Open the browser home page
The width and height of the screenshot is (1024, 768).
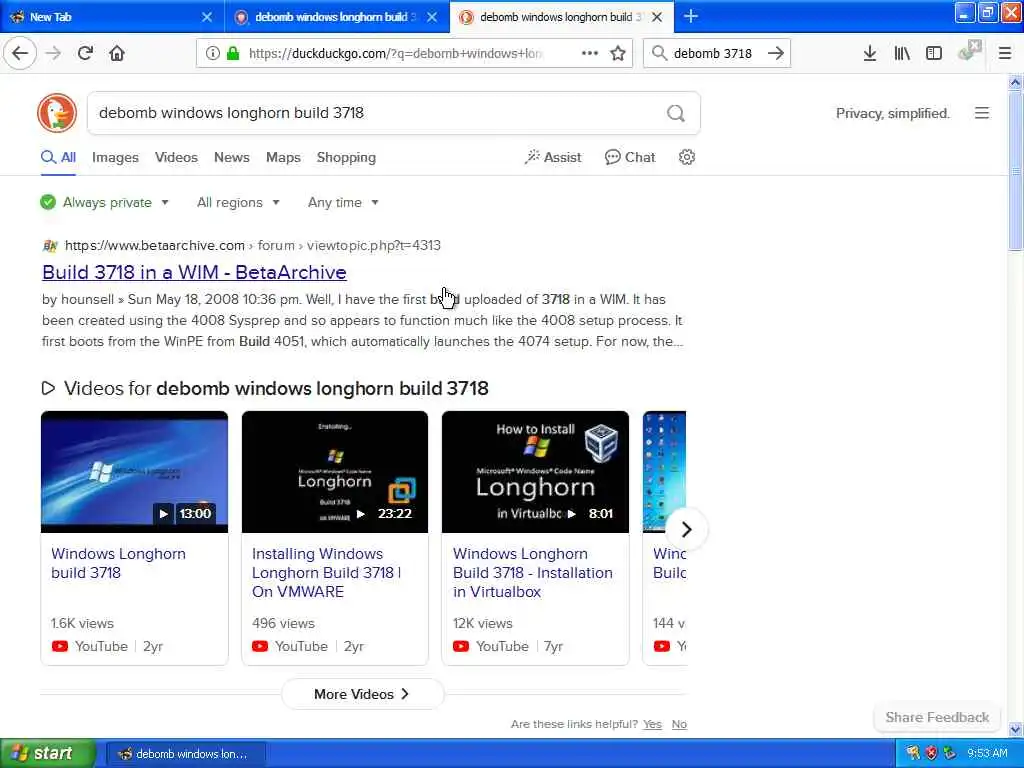coord(117,53)
